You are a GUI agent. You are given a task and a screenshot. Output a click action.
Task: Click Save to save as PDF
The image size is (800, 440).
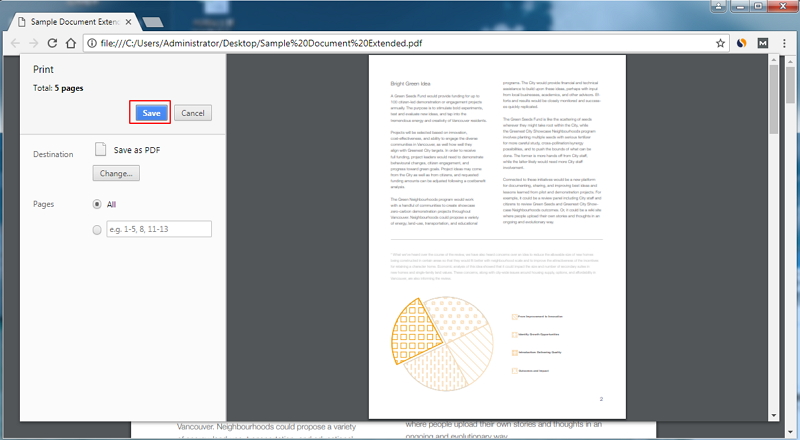(151, 113)
